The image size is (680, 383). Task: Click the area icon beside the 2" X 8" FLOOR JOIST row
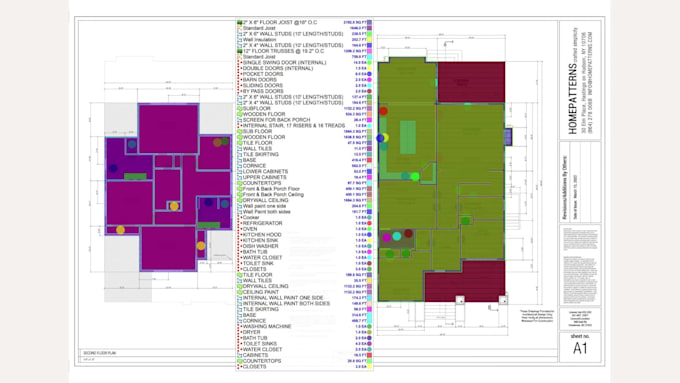pos(239,22)
